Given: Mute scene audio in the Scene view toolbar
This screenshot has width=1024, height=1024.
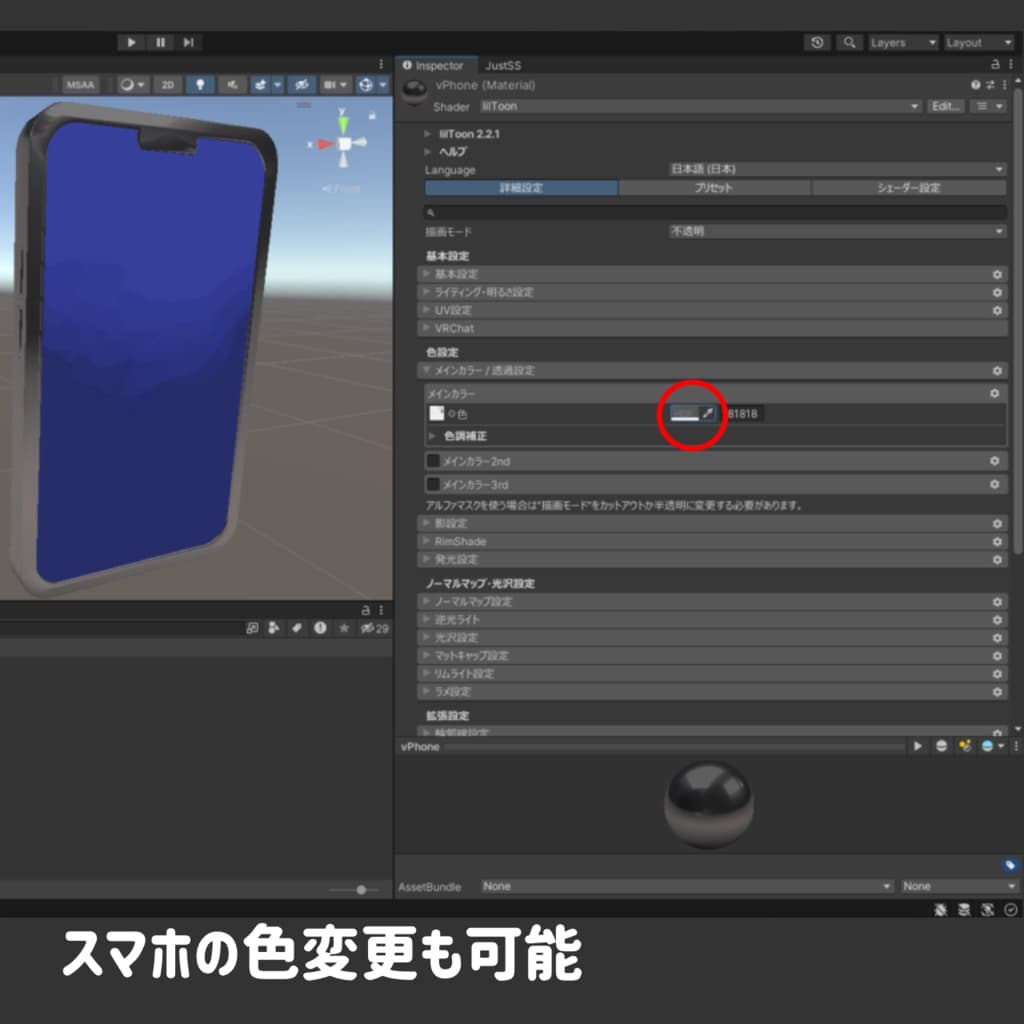Looking at the screenshot, I should tap(232, 84).
